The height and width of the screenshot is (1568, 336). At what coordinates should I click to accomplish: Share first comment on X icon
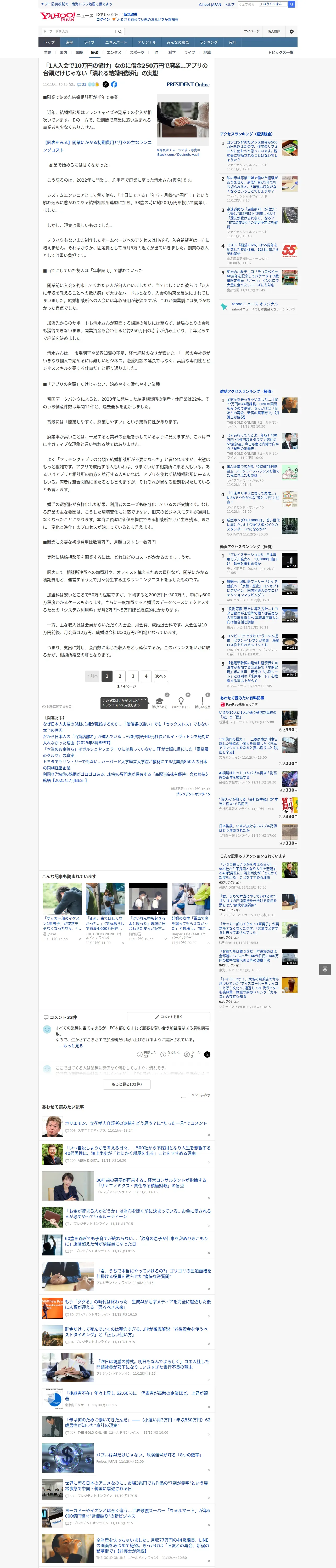coord(207,1054)
